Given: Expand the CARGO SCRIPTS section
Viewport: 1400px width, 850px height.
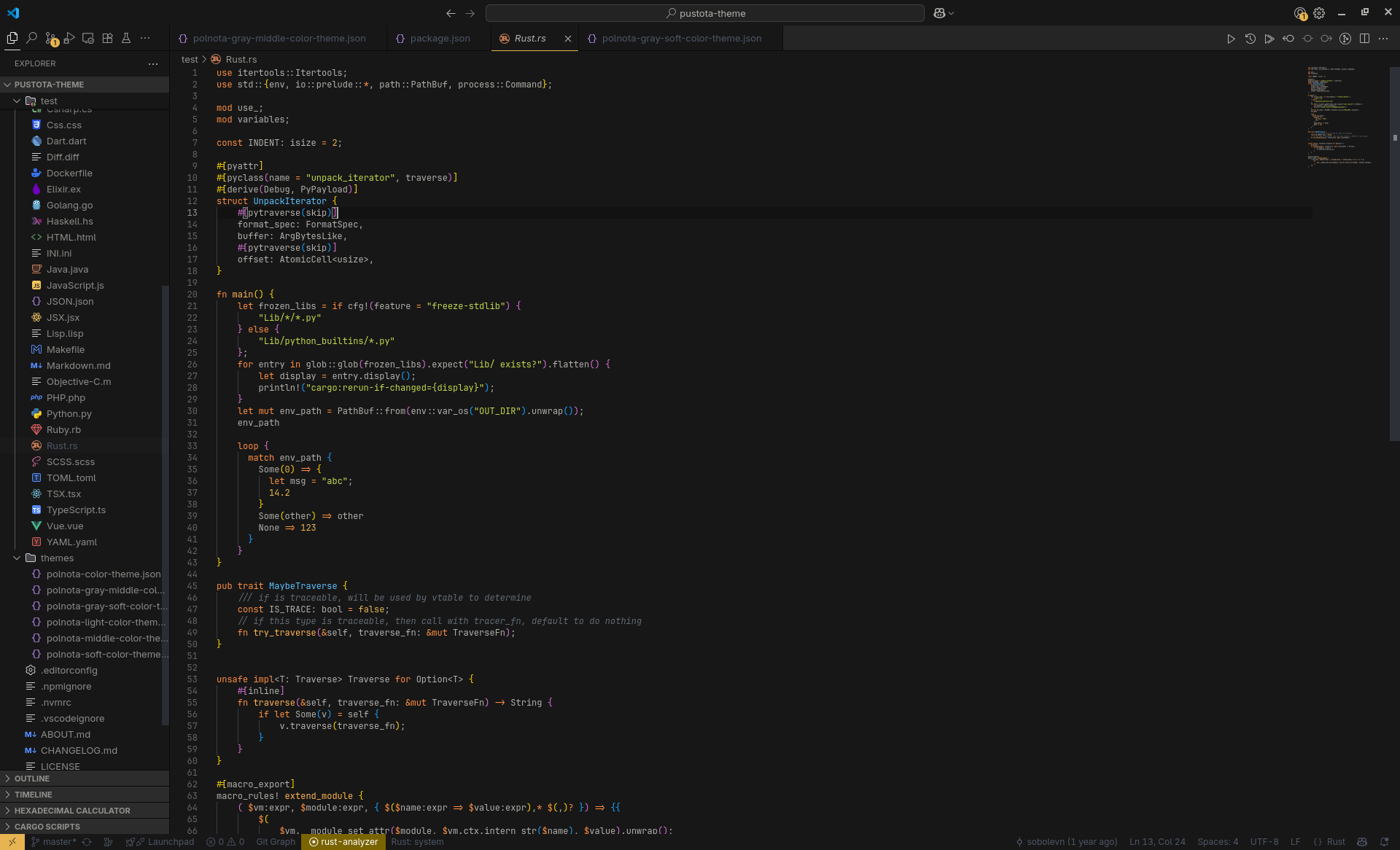Looking at the screenshot, I should 47,827.
